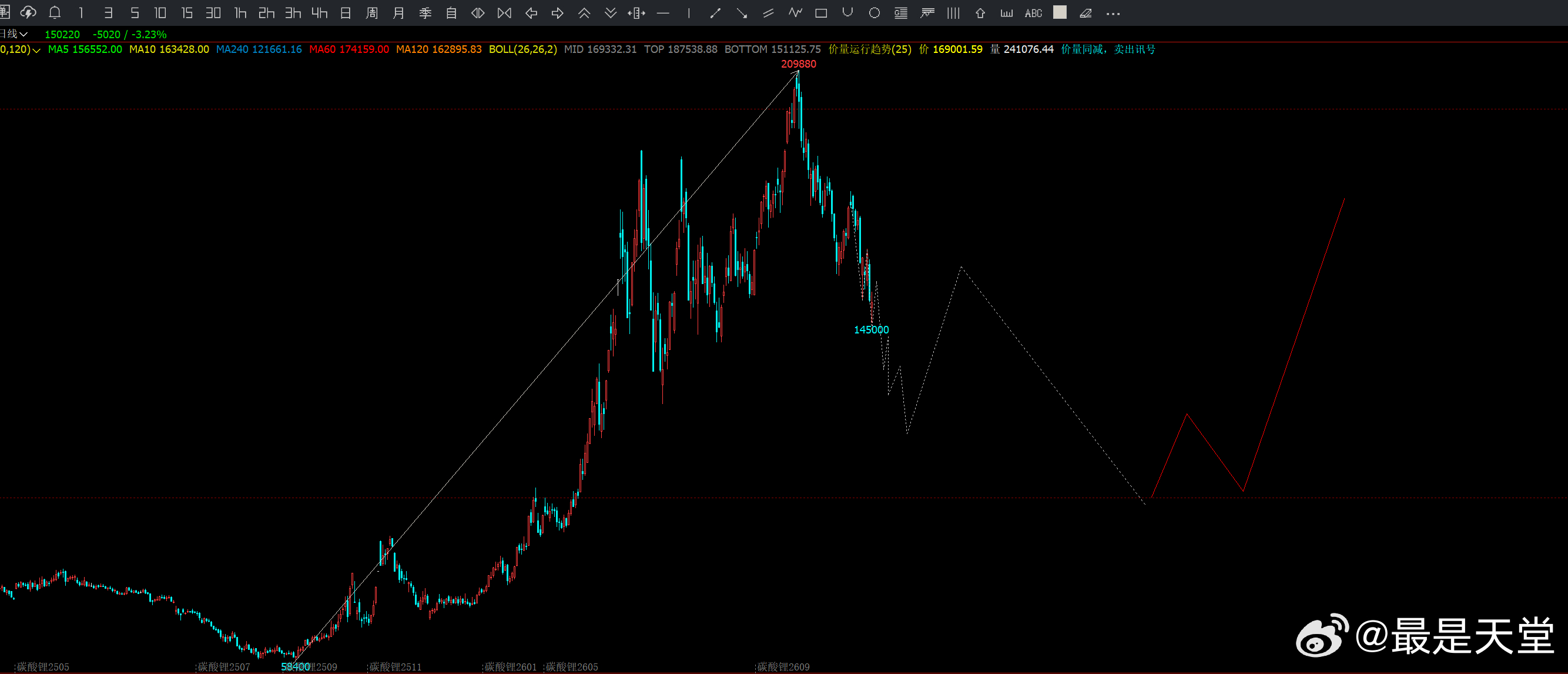1568x674 pixels.
Task: Switch to 1-minute period
Action: point(81,13)
